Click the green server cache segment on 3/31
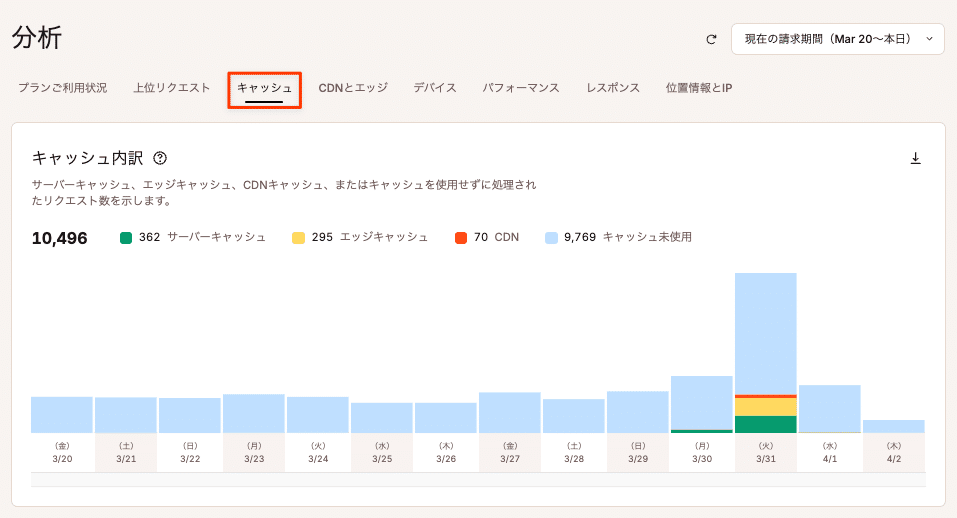957x518 pixels. tap(765, 425)
